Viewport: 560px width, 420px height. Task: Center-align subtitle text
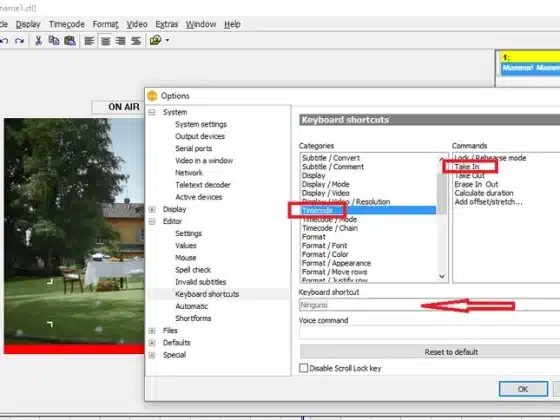pyautogui.click(x=105, y=41)
